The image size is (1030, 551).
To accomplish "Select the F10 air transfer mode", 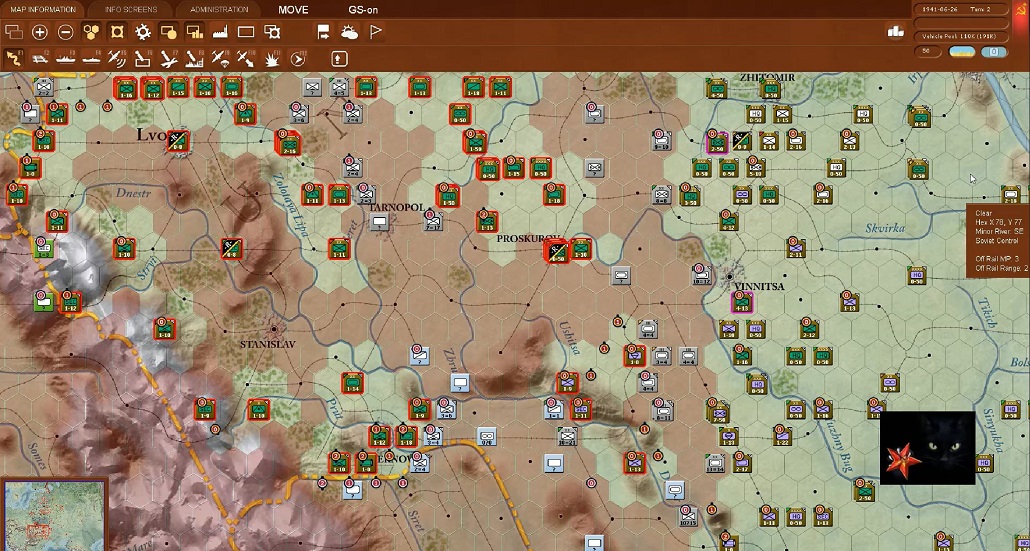I will (x=246, y=58).
